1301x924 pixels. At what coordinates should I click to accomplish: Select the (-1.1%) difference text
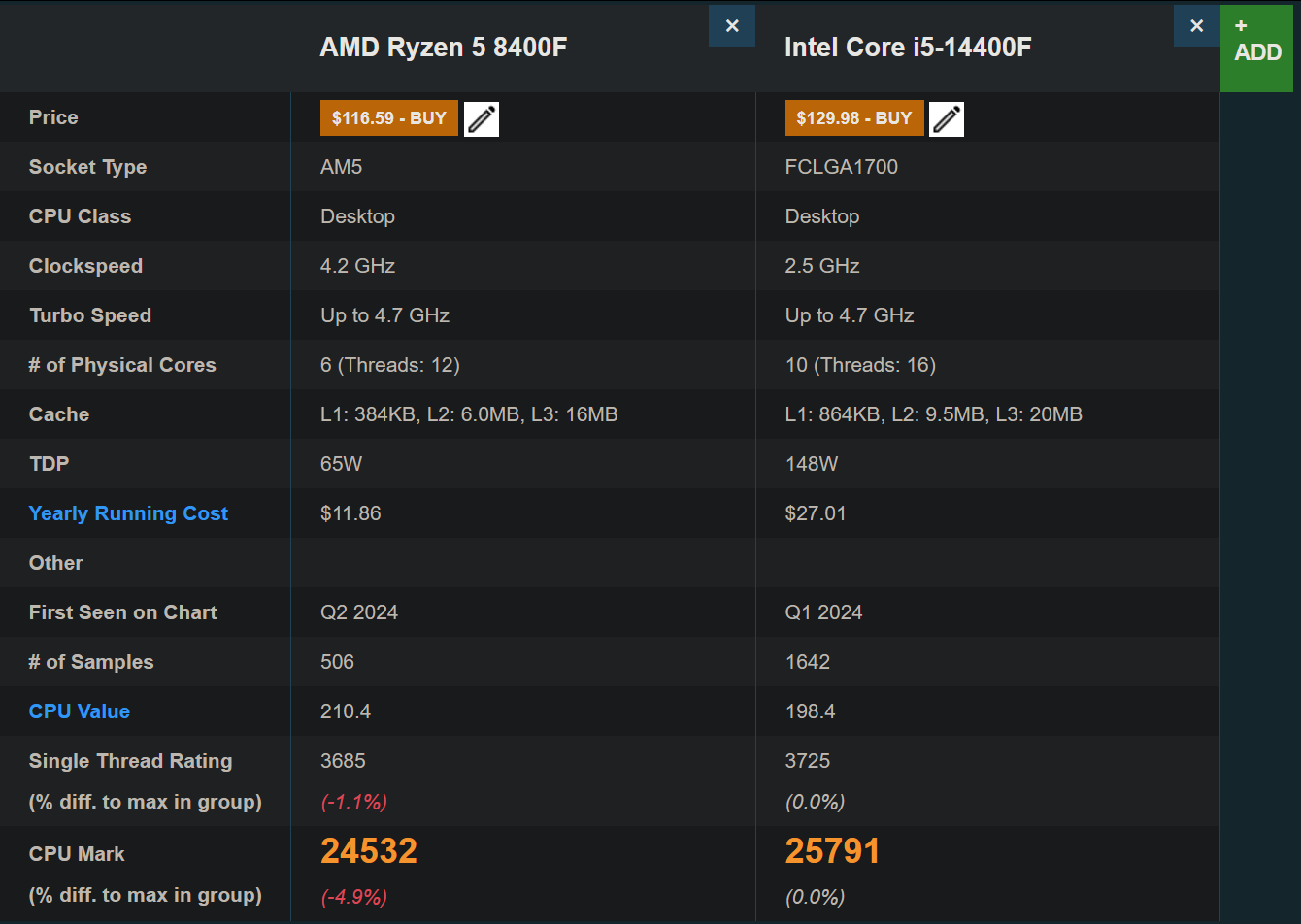tap(354, 802)
